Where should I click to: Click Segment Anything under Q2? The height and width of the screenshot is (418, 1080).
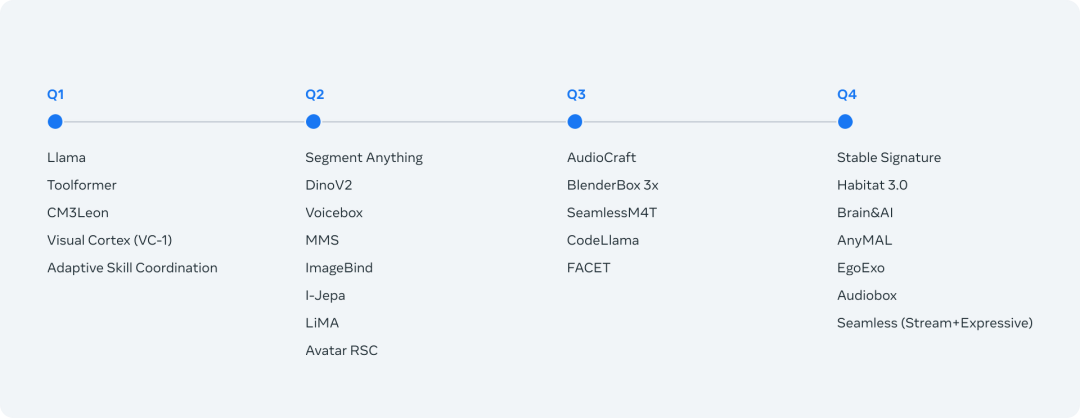364,158
